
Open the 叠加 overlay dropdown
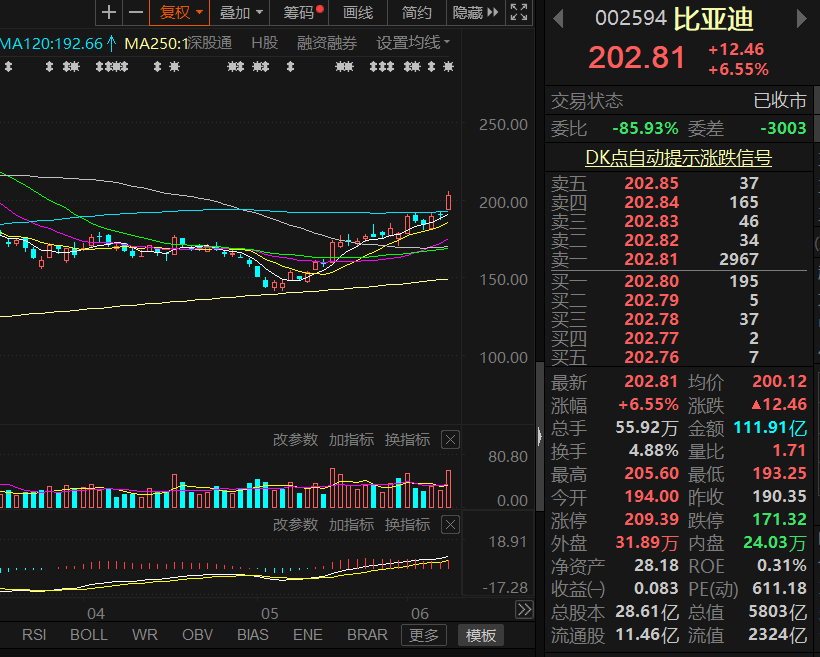pyautogui.click(x=240, y=12)
